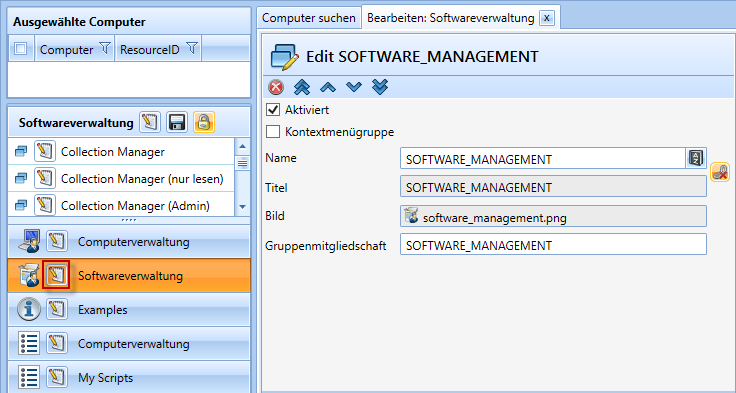The image size is (736, 393).
Task: Check the Kontextmenügruppe checkbox
Action: [273, 131]
